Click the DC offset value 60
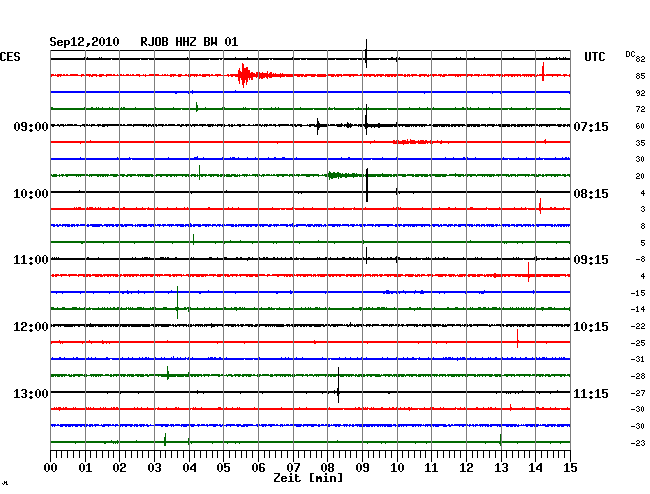This screenshot has width=650, height=494. 640,126
